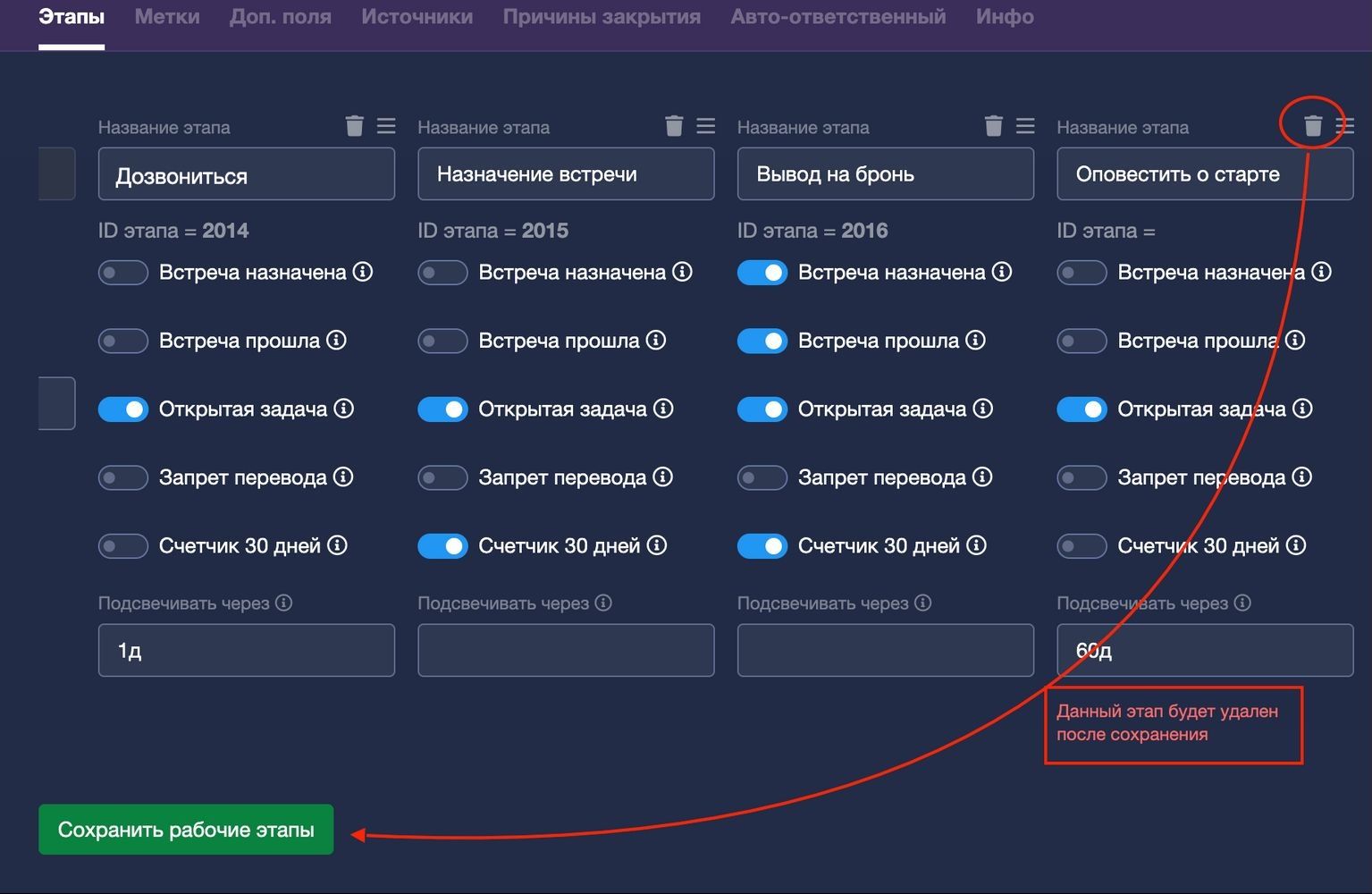The height and width of the screenshot is (894, 1372).
Task: Open info icon for Встреча назначена in Вывод на бронь
Action: click(1002, 272)
